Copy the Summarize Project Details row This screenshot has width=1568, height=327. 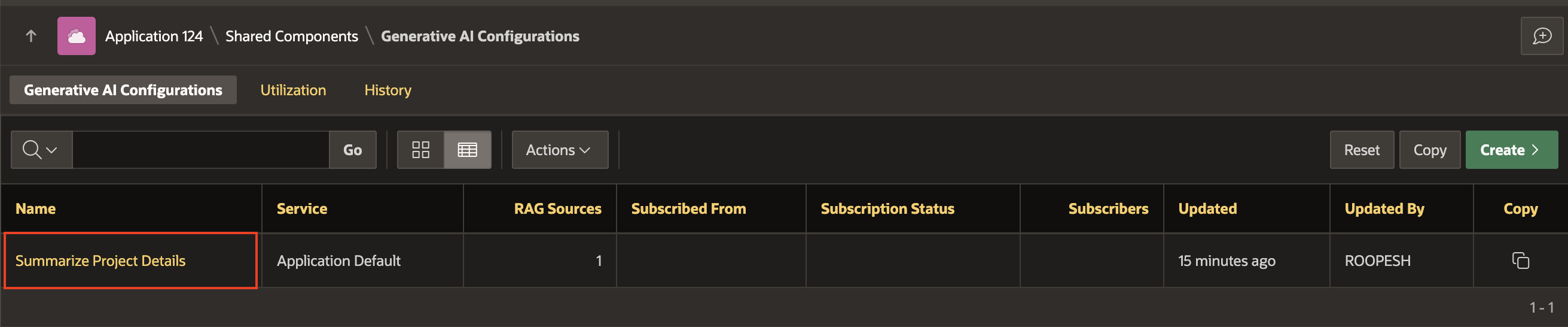click(x=1520, y=261)
